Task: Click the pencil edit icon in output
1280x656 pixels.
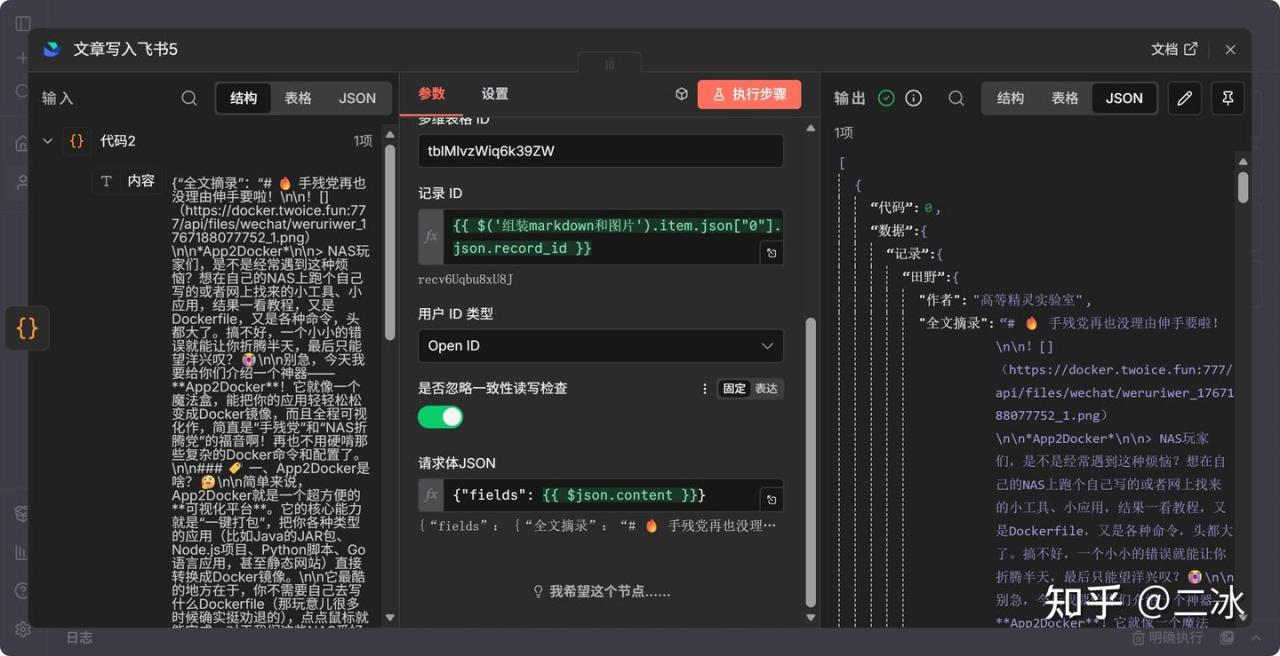Action: 1185,98
